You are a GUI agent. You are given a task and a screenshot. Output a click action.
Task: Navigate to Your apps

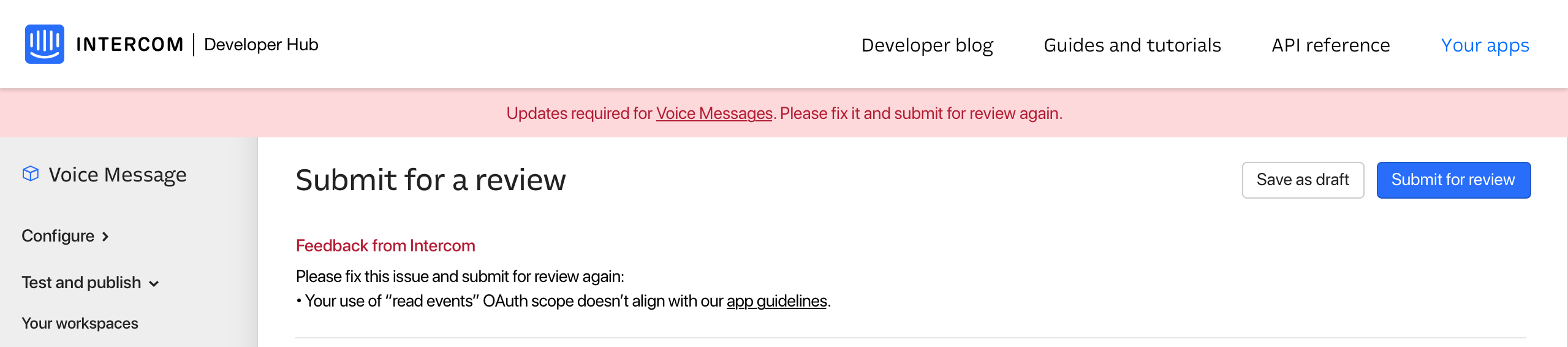(x=1485, y=45)
